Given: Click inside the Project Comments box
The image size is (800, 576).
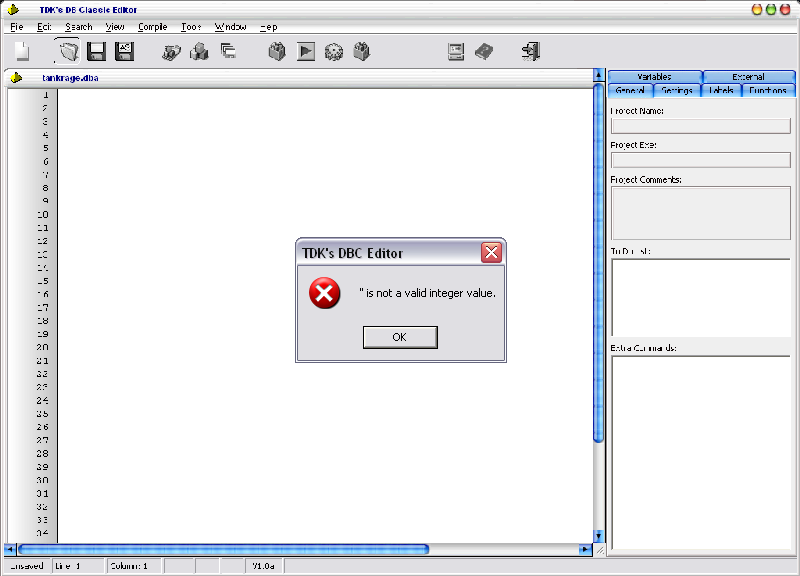Looking at the screenshot, I should [x=701, y=213].
